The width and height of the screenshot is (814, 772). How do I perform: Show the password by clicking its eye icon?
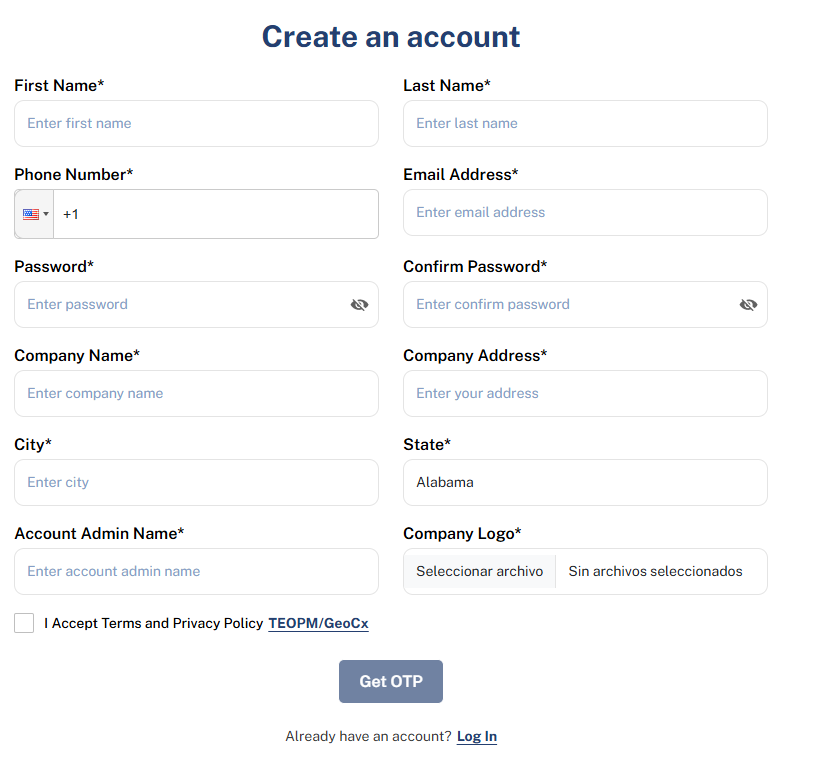coord(359,304)
